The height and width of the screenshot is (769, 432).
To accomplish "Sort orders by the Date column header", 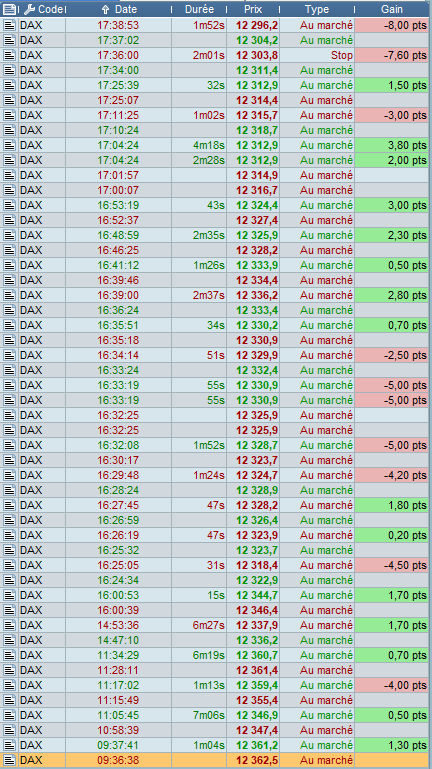I will [x=126, y=9].
